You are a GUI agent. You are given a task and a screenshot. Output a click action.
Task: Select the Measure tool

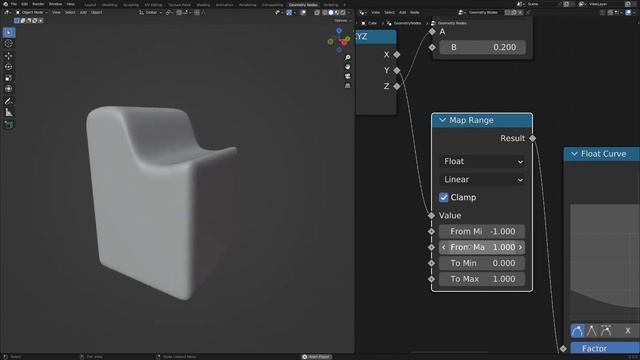pos(9,112)
